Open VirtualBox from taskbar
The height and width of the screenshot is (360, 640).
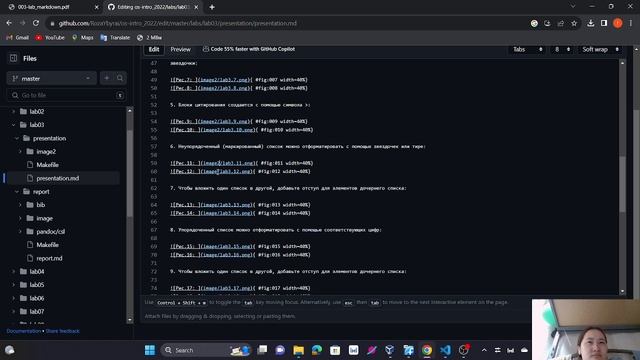[x=390, y=350]
